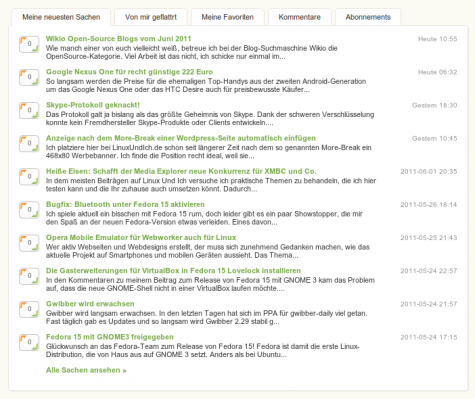This screenshot has width=475, height=399.
Task: Click Flattr counter icon beside Skype-Protokoll geknackt
Action: 29,110
